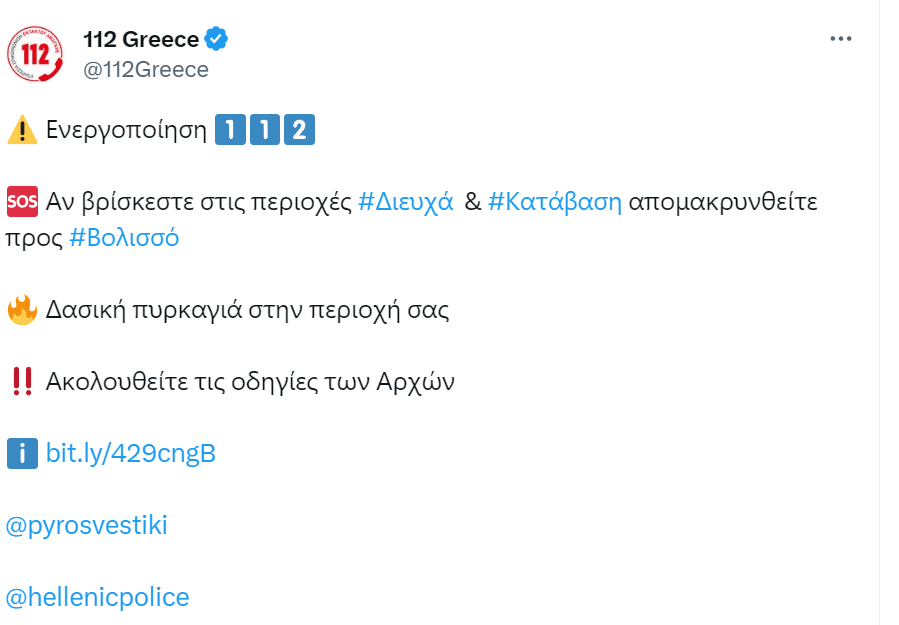Screen dimensions: 899x625
Task: Click the first blue keycap 1 emoji
Action: click(x=230, y=130)
